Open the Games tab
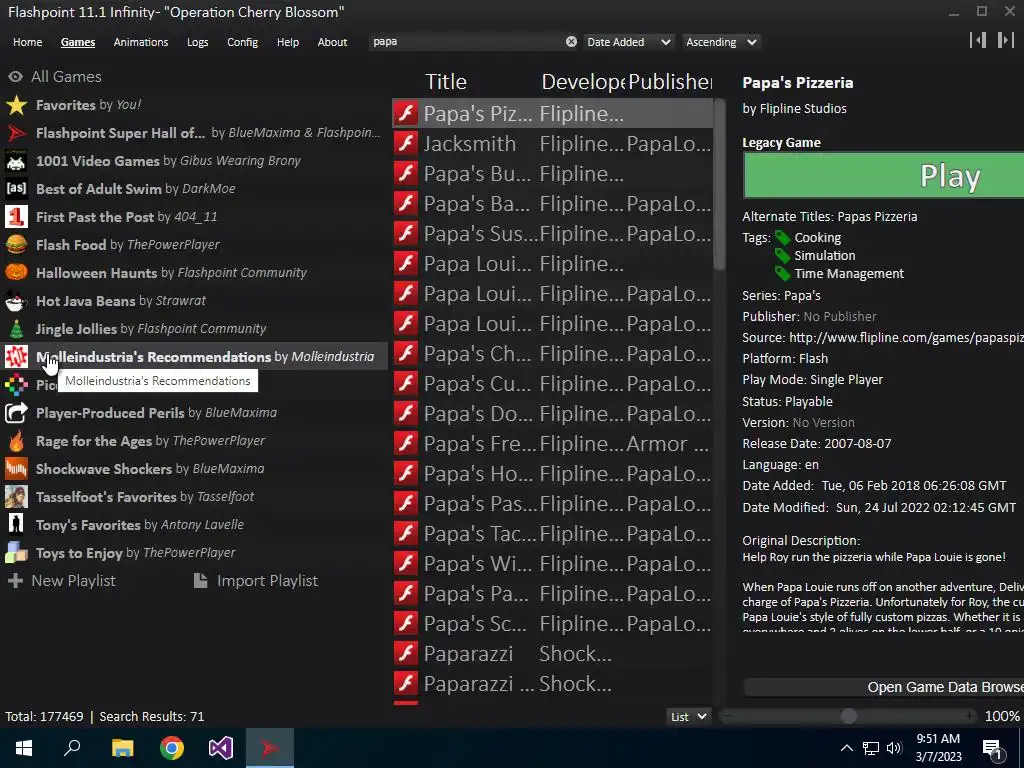Viewport: 1024px width, 768px height. 78,42
